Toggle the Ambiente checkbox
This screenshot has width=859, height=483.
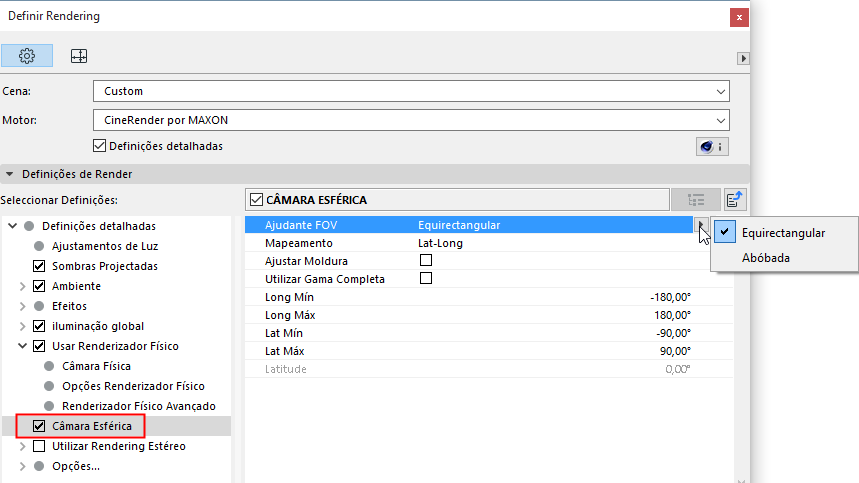39,286
